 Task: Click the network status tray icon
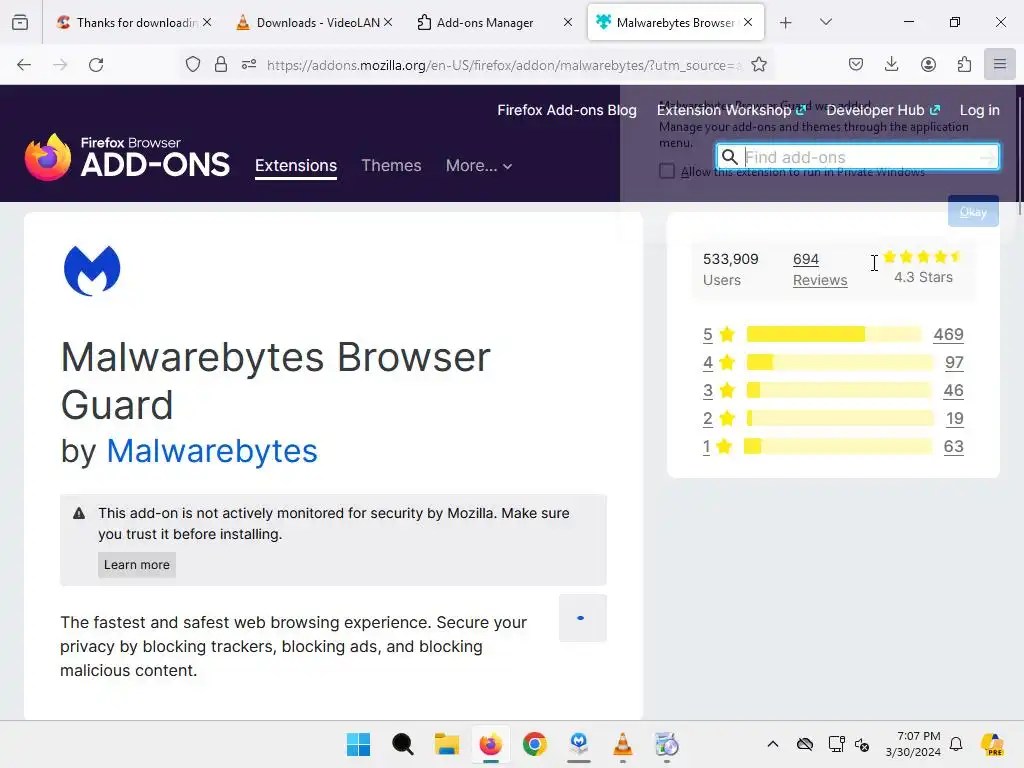tap(836, 744)
